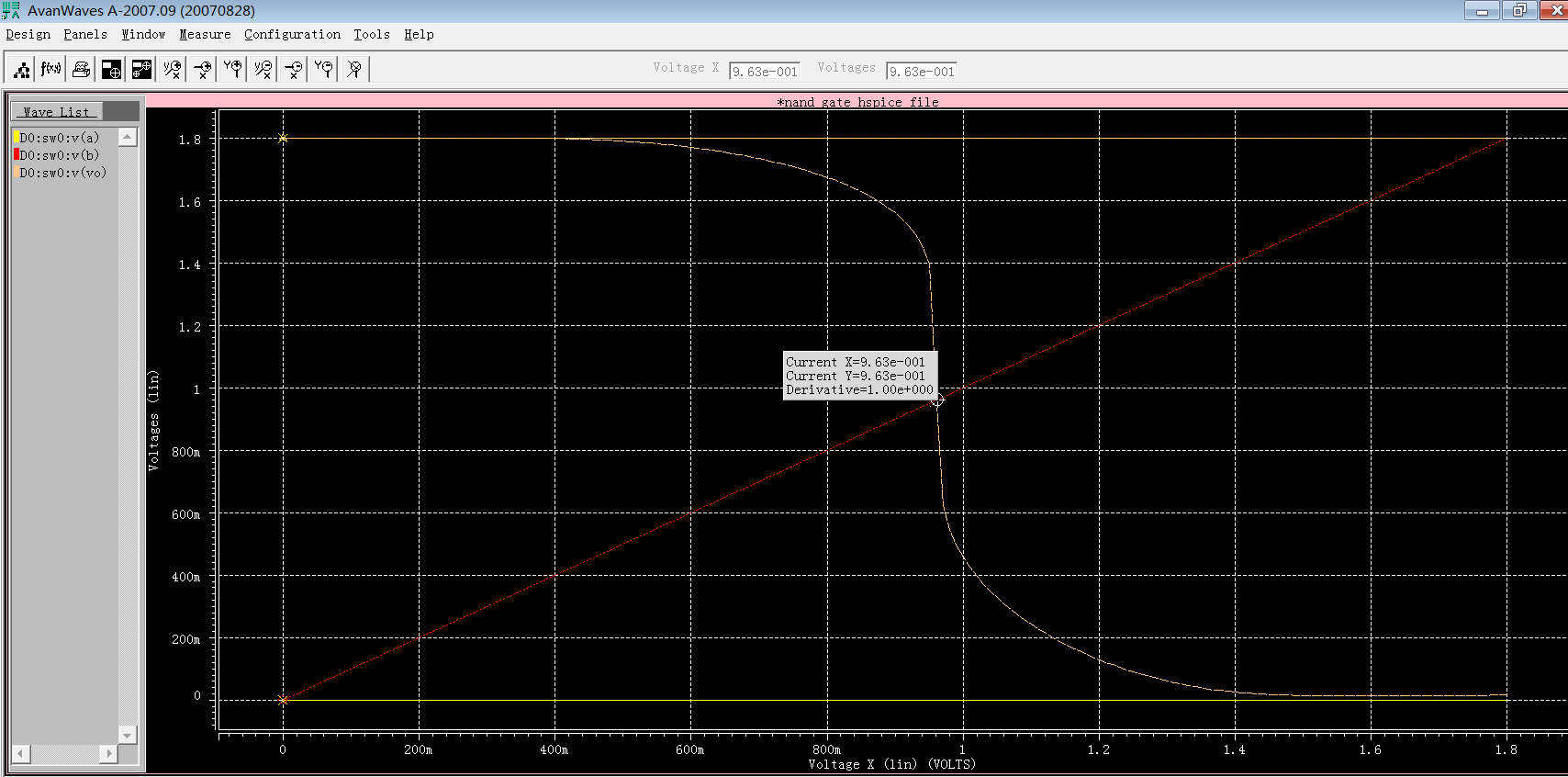Click the zoom in Y-axis icon
Image resolution: width=1568 pixels, height=777 pixels.
click(232, 69)
